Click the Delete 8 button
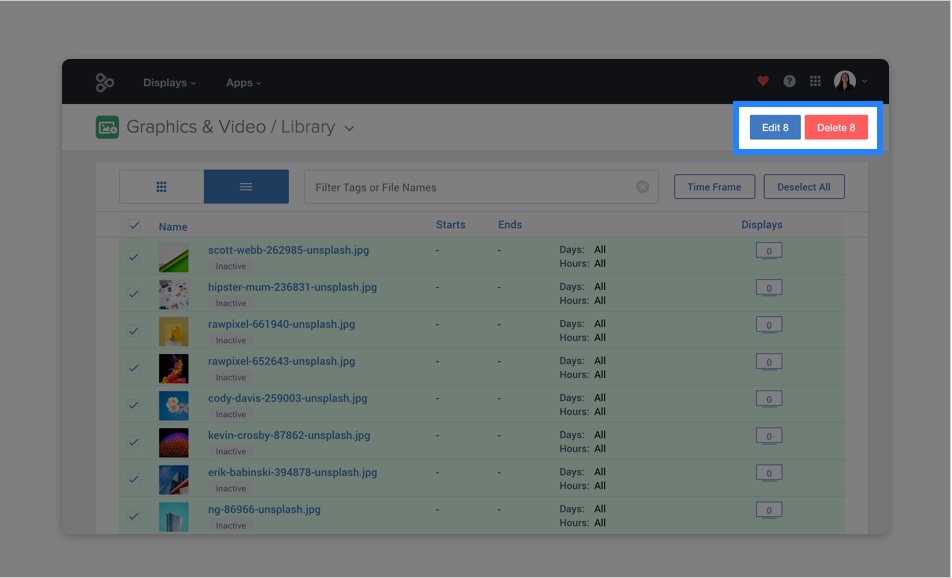 click(x=837, y=127)
